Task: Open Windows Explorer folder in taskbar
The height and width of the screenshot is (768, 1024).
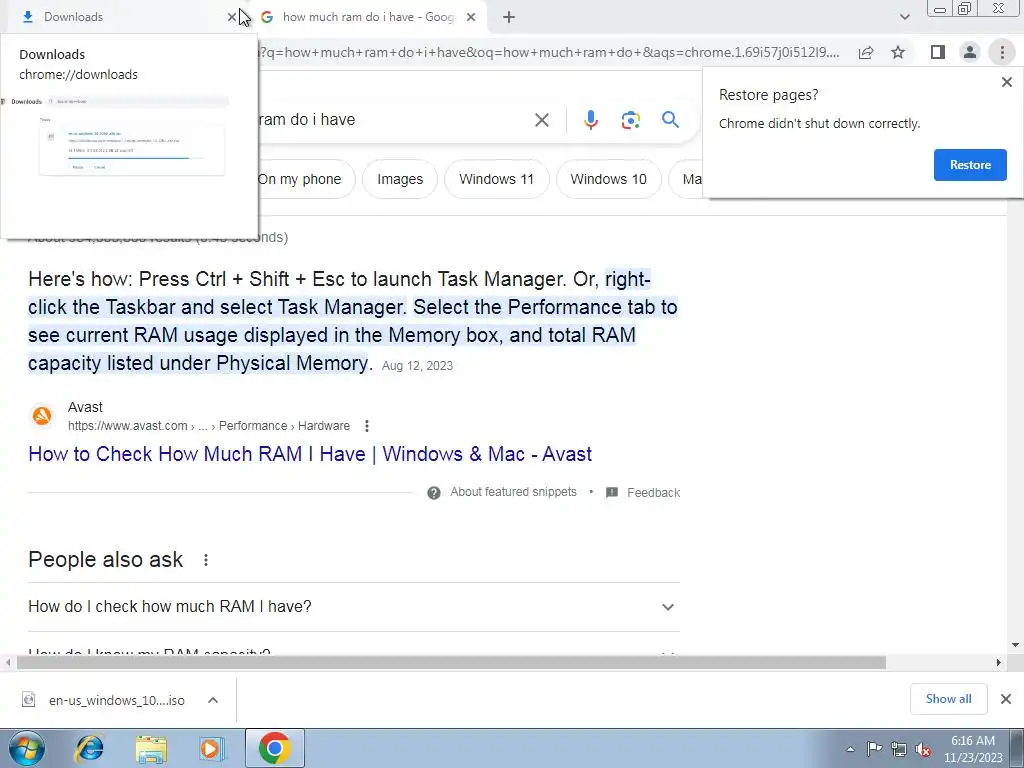Action: (x=151, y=748)
